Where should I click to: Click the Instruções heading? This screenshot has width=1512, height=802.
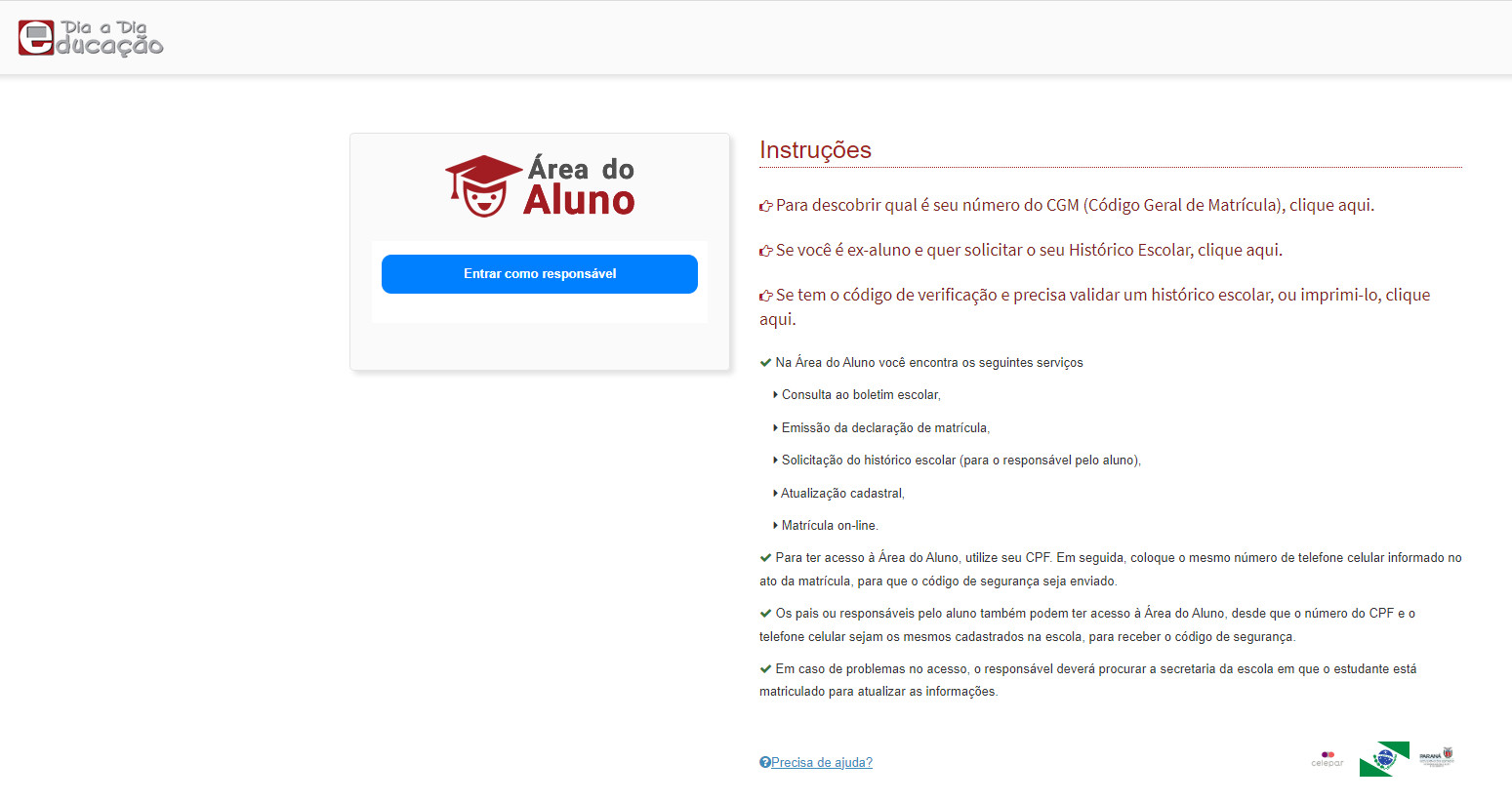pyautogui.click(x=815, y=149)
